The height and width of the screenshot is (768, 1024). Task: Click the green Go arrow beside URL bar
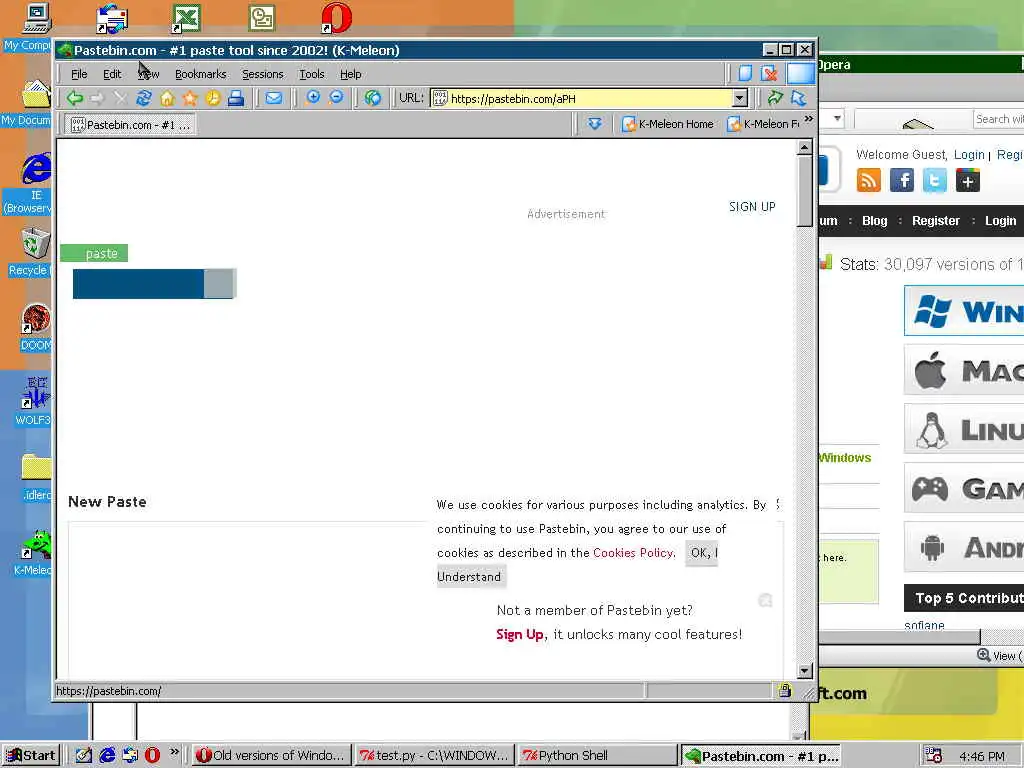coord(775,99)
